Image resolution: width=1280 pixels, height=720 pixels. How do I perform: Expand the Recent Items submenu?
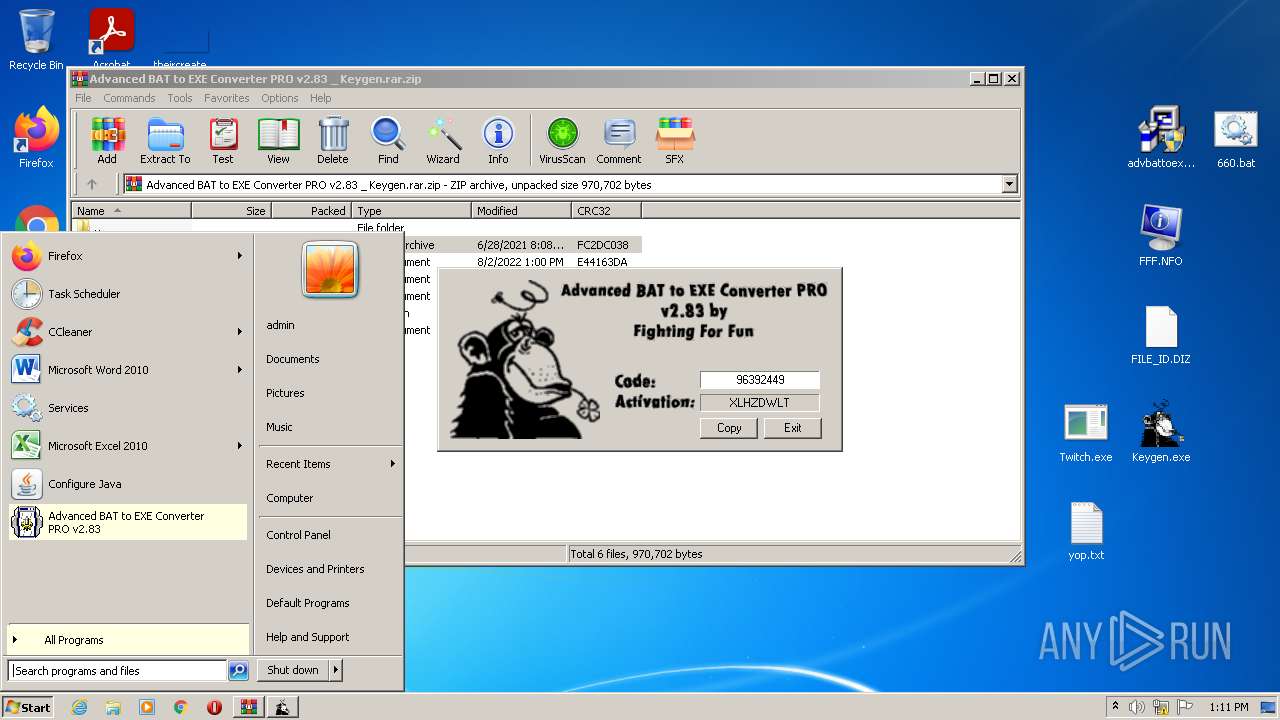(x=392, y=464)
